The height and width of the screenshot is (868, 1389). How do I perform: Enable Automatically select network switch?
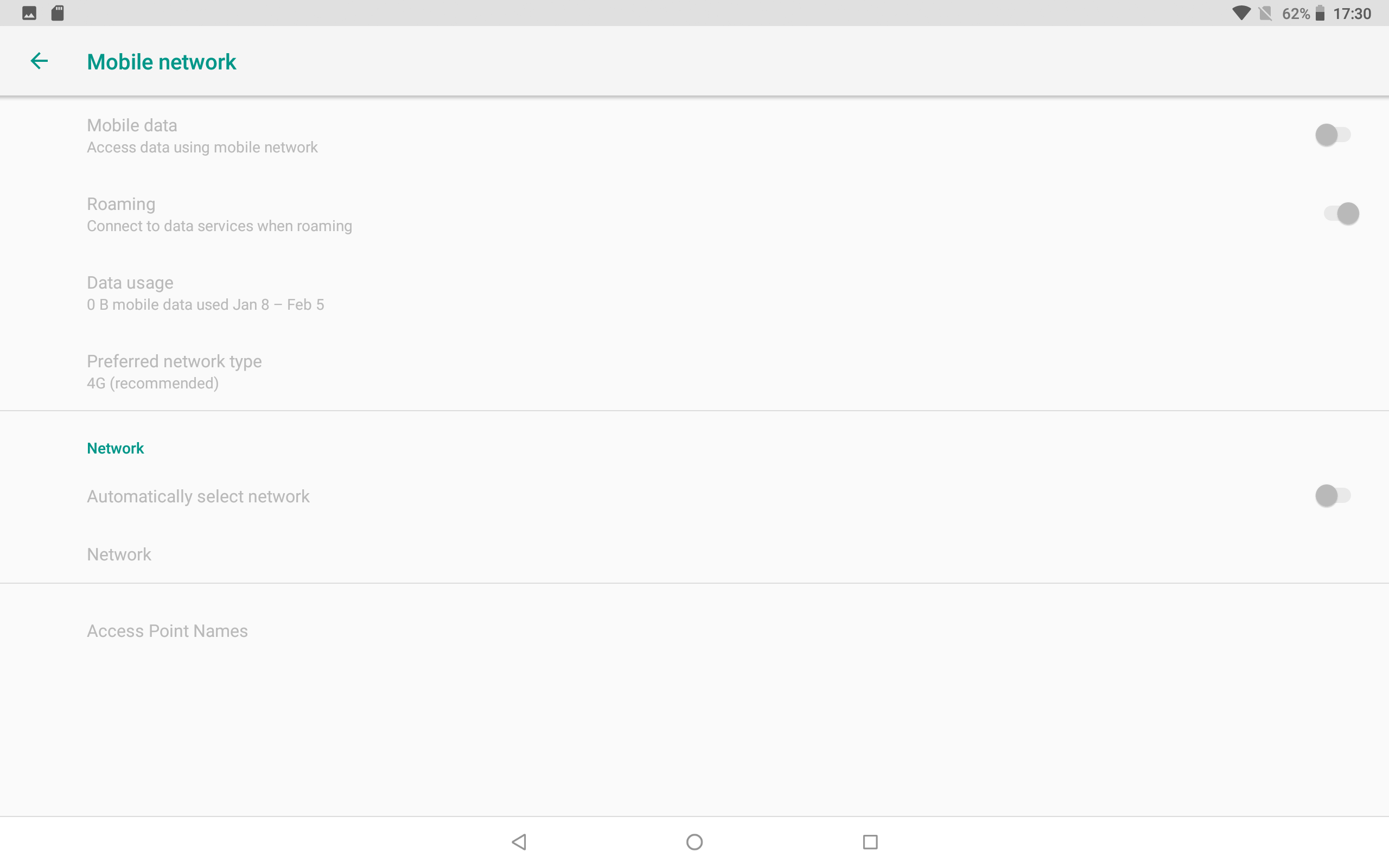click(x=1333, y=495)
